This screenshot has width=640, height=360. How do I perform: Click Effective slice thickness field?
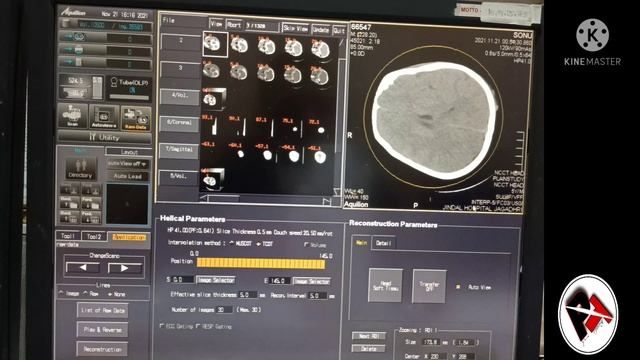[248, 295]
